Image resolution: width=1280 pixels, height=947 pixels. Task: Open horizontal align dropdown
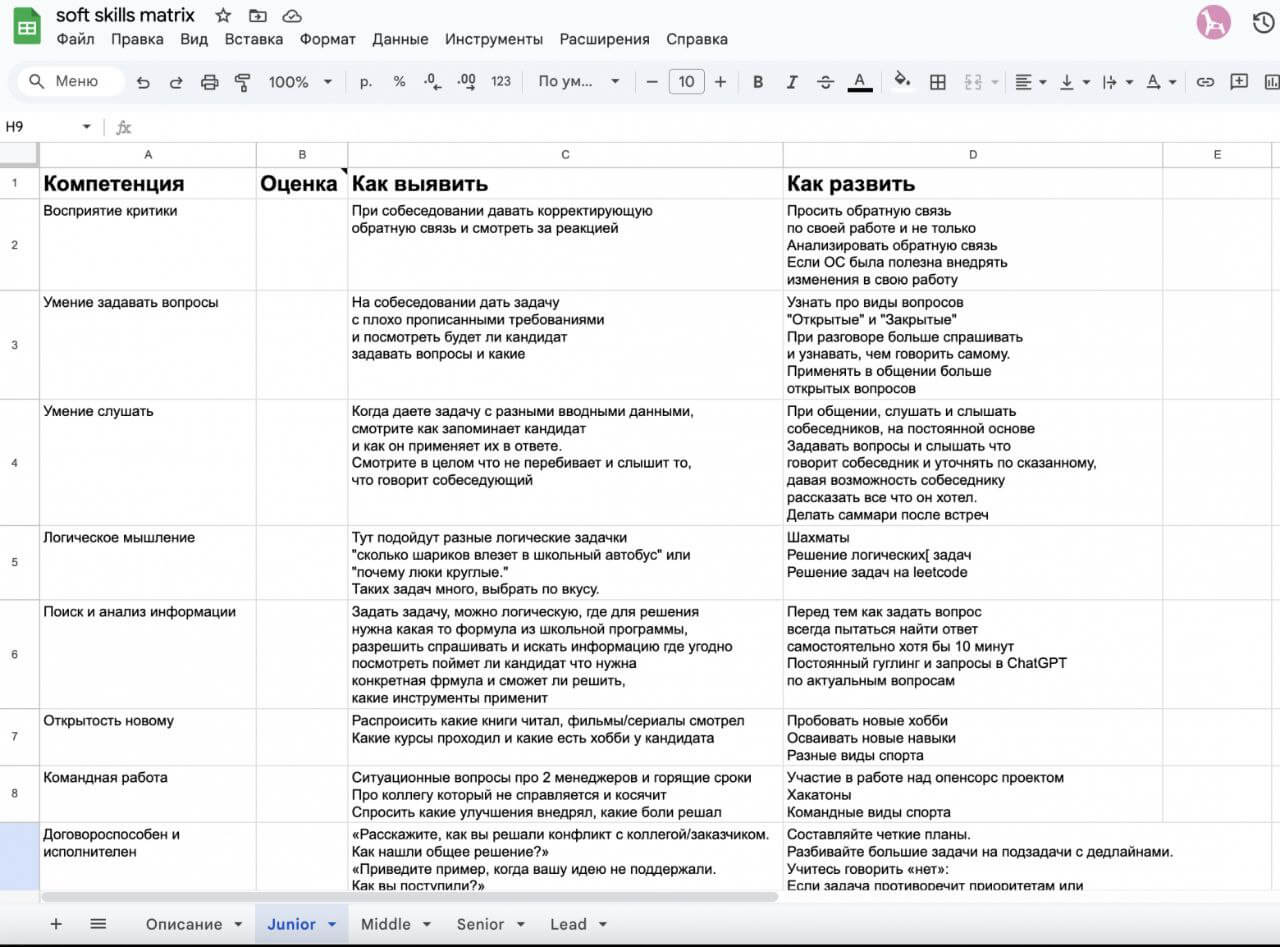(1031, 82)
